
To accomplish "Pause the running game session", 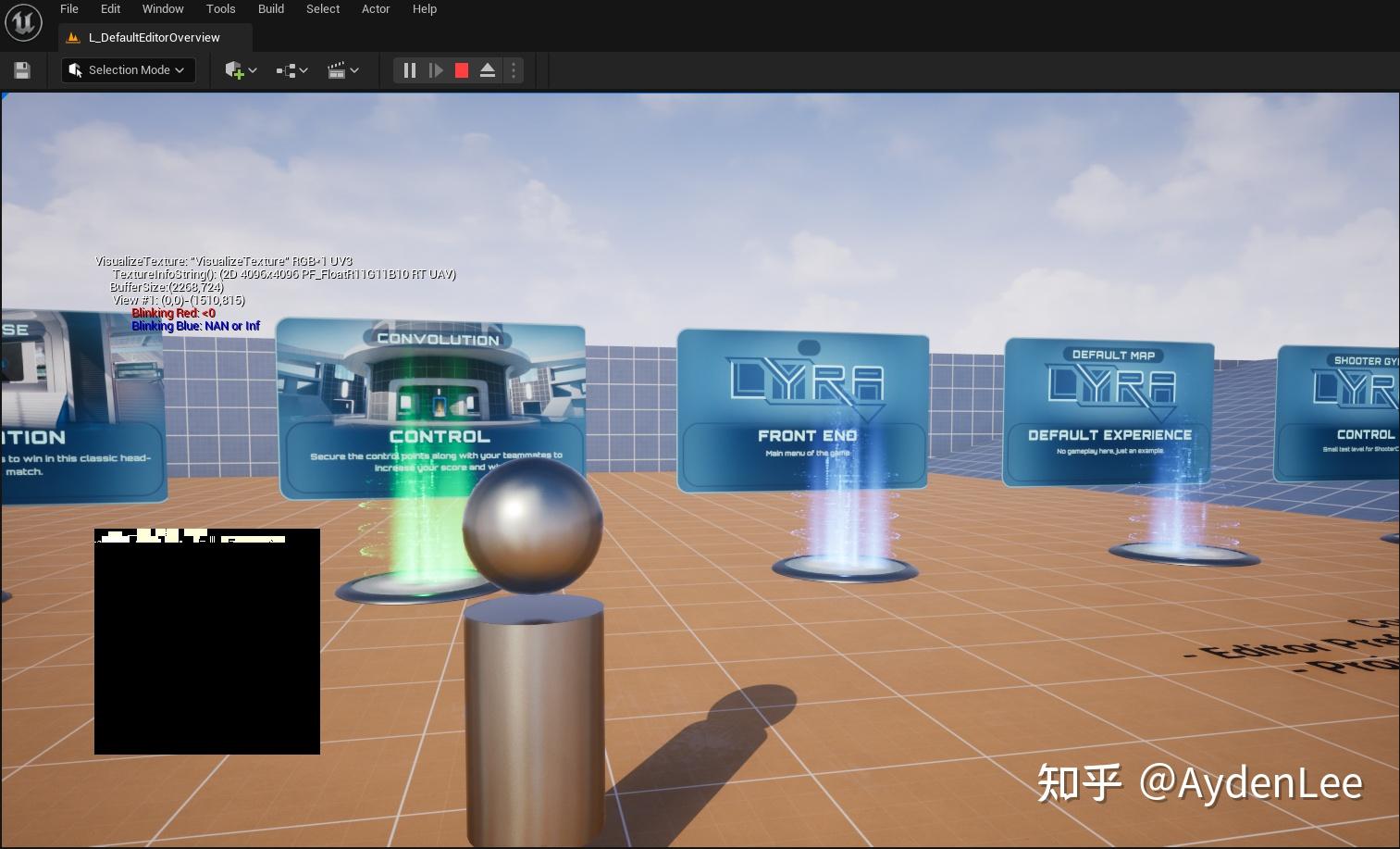I will (x=409, y=69).
